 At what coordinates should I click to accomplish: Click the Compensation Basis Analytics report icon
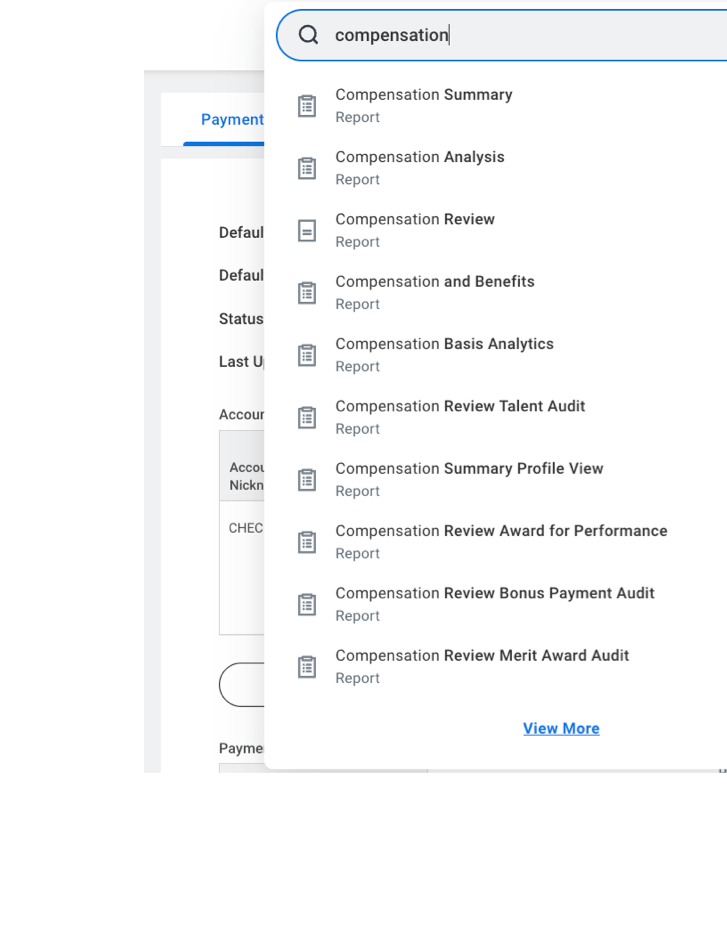pos(307,355)
